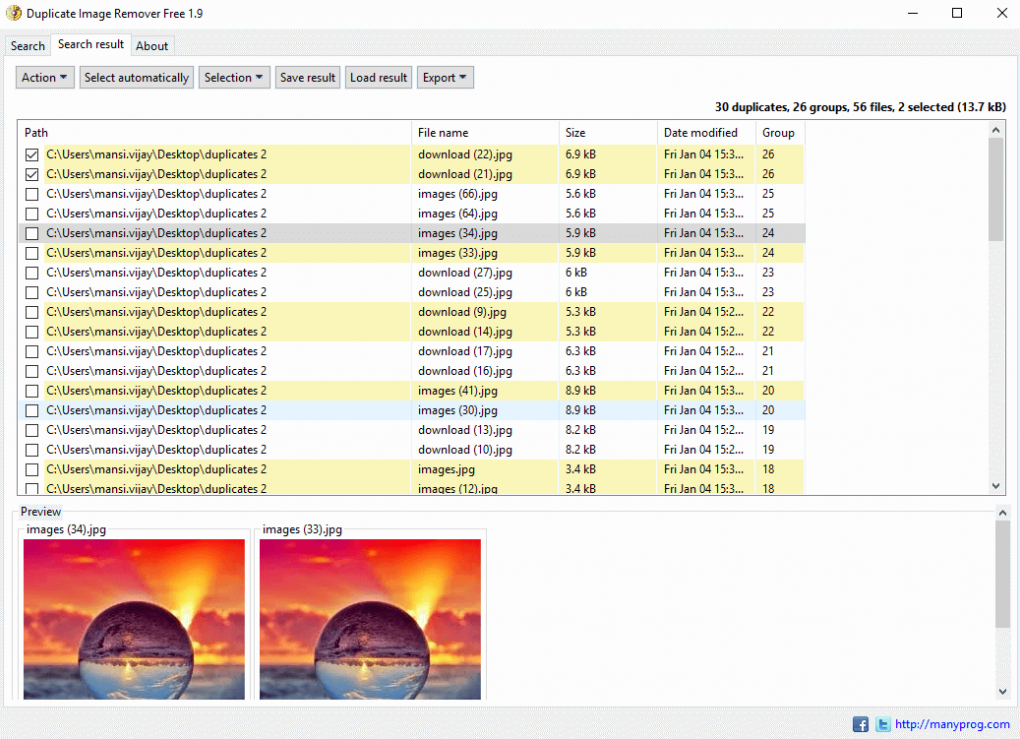Screen dimensions: 1020x739
Task: Open the manyprog.com link
Action: pyautogui.click(x=951, y=724)
